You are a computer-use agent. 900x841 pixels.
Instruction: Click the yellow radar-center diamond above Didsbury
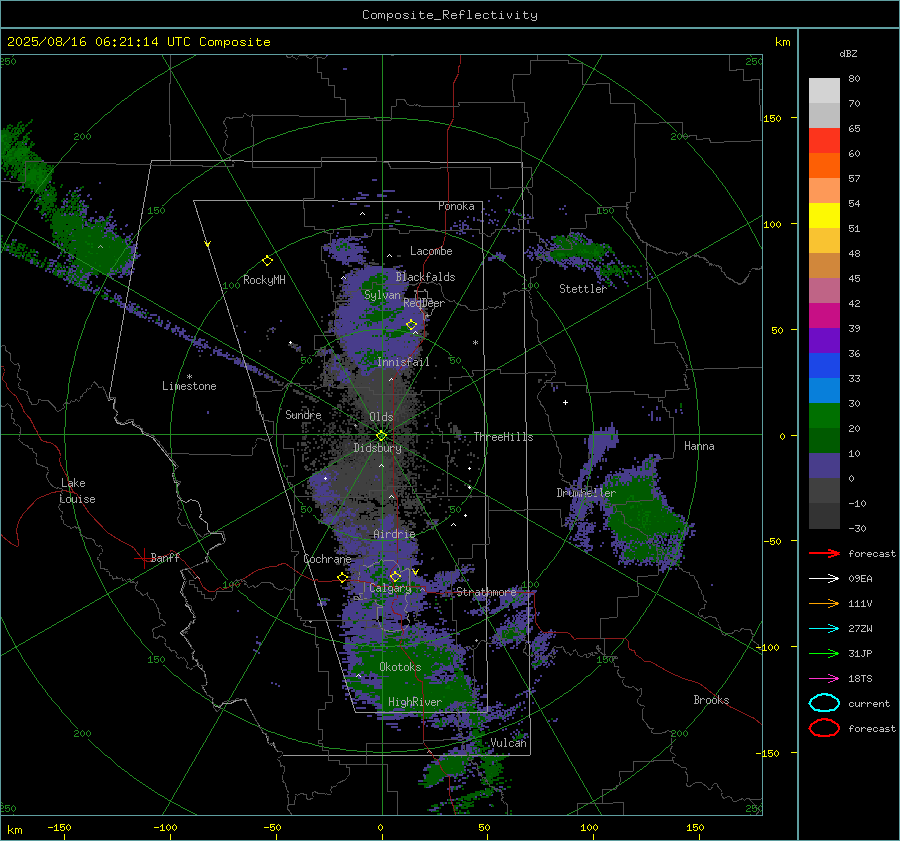[381, 436]
